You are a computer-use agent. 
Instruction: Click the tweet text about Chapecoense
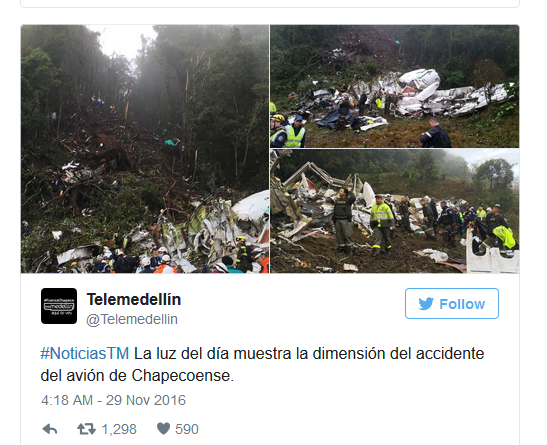point(262,364)
